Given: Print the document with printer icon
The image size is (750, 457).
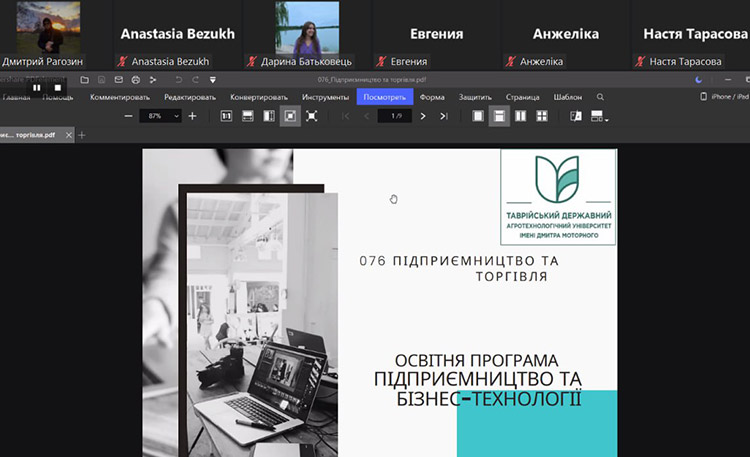Looking at the screenshot, I should 136,80.
